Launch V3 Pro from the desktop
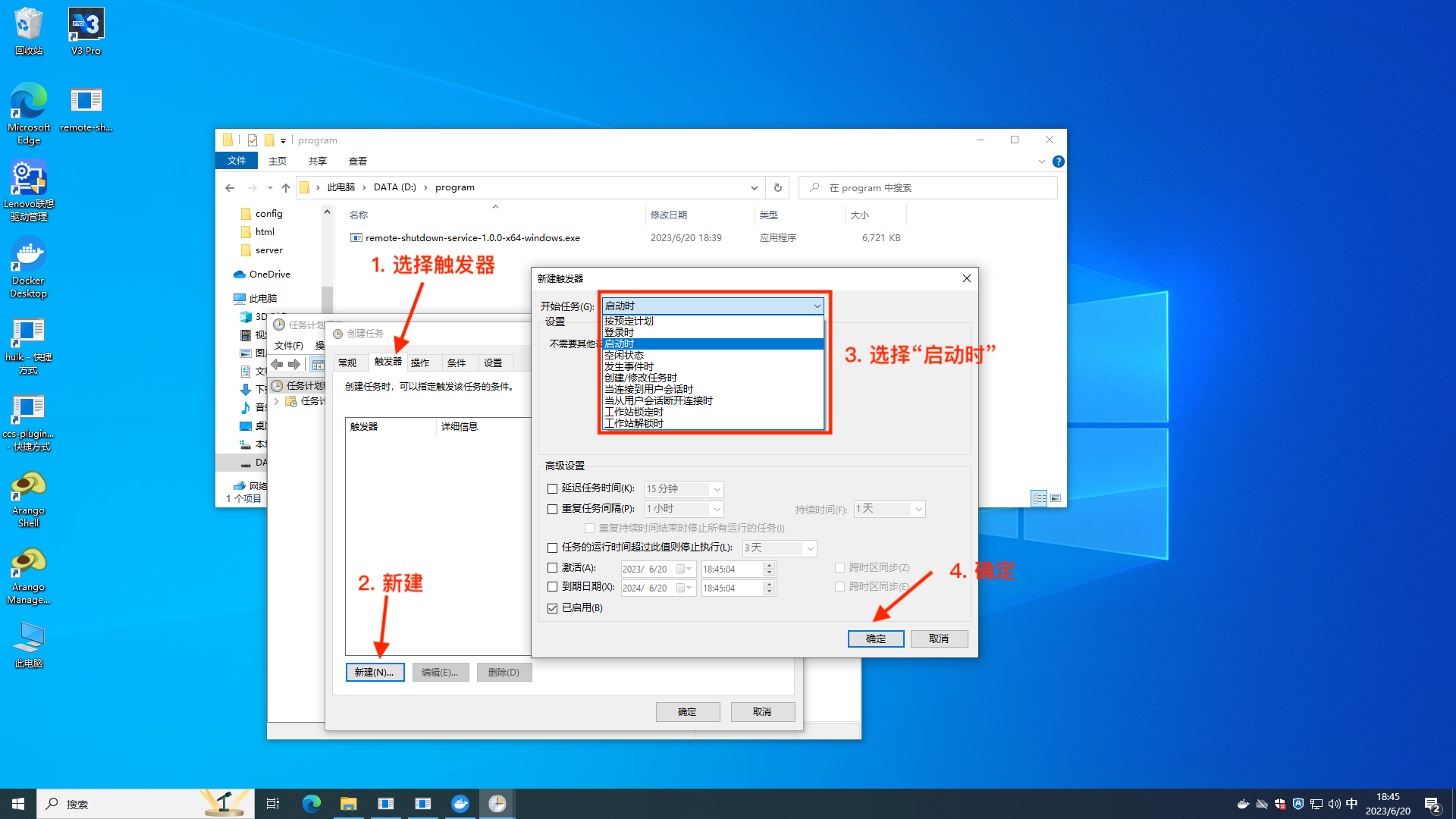Viewport: 1456px width, 819px height. [86, 31]
